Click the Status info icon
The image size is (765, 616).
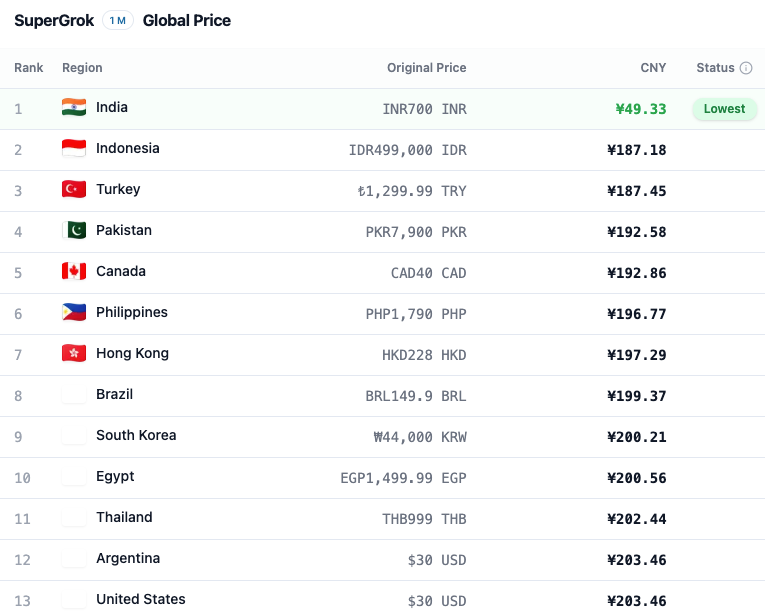tap(745, 68)
